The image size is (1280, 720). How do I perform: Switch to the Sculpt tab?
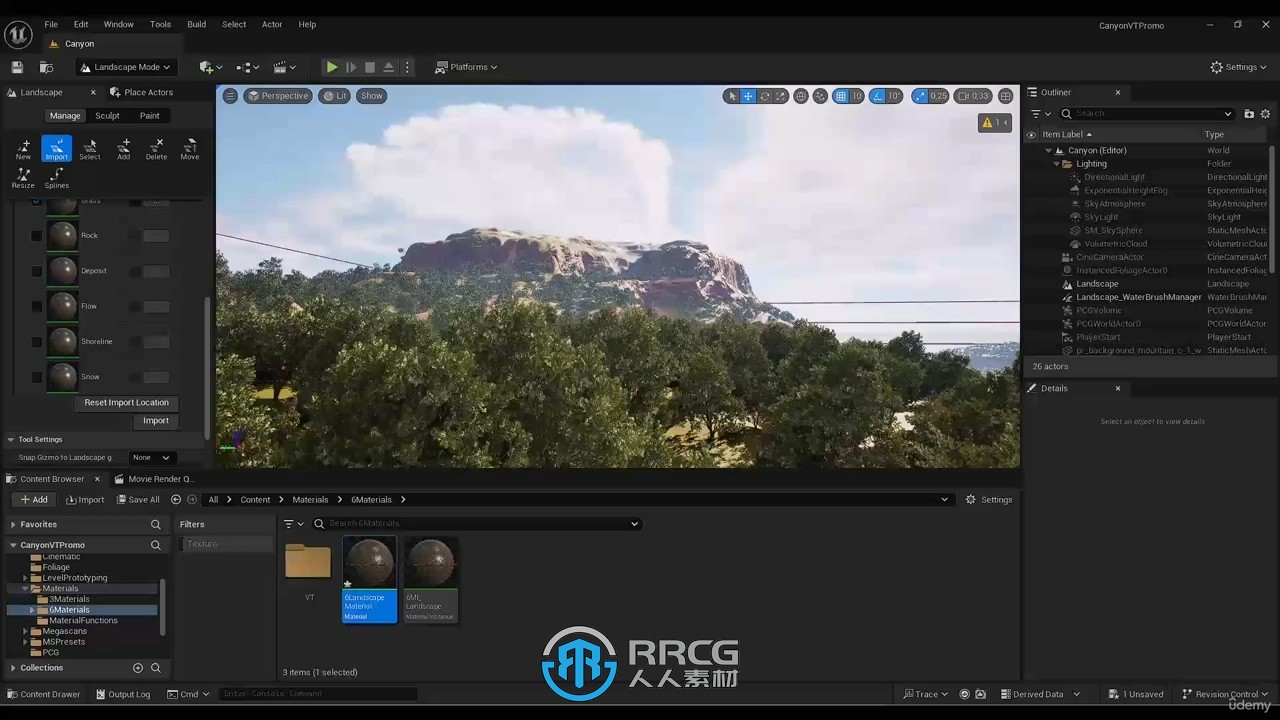(107, 116)
